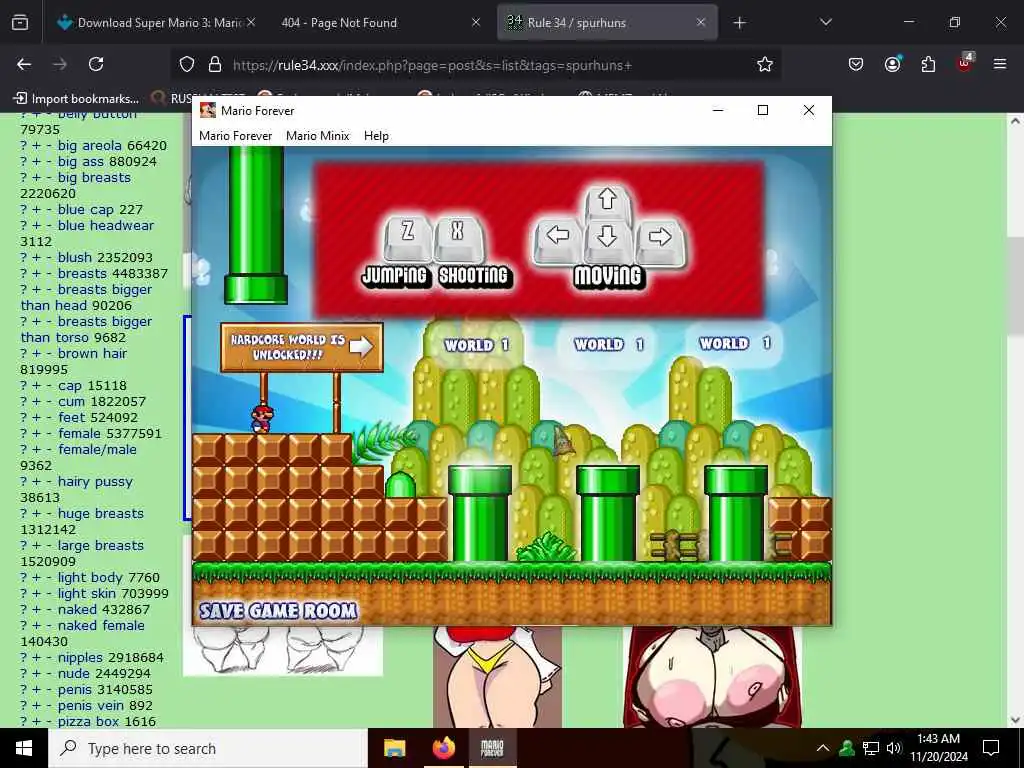The height and width of the screenshot is (768, 1024).
Task: Open the notification center icon
Action: tap(991, 748)
